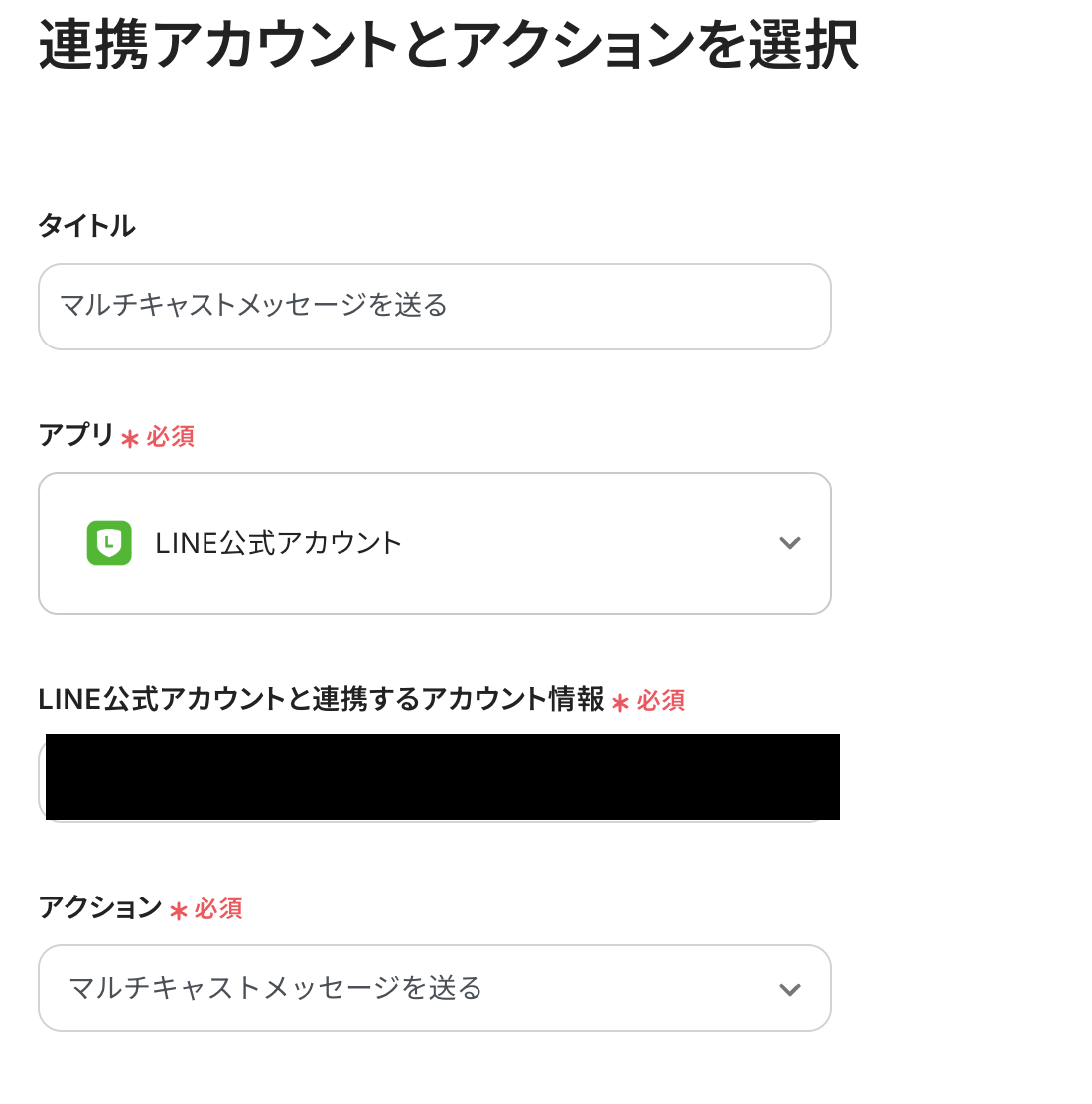The height and width of the screenshot is (1104, 1092).
Task: Click the アプリ field label
Action: click(75, 435)
